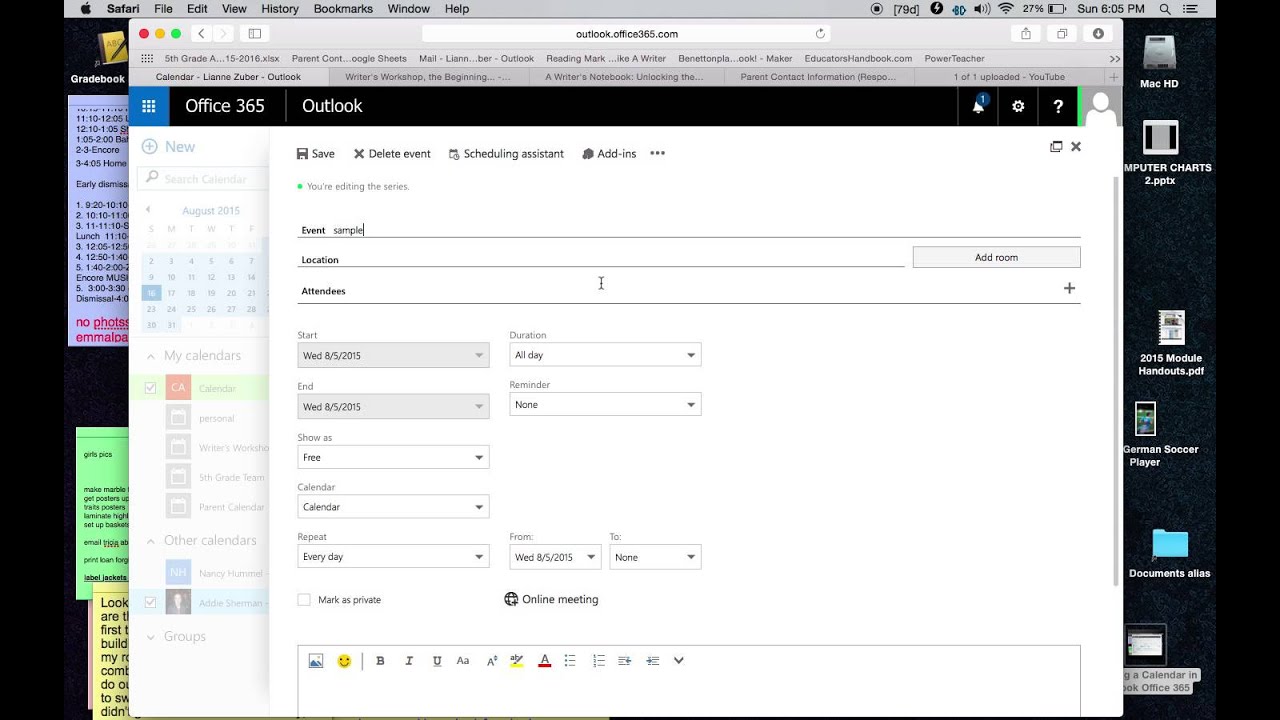Switch to Parent Contact Information tab
Screen dimensions: 1280x720
point(818,76)
